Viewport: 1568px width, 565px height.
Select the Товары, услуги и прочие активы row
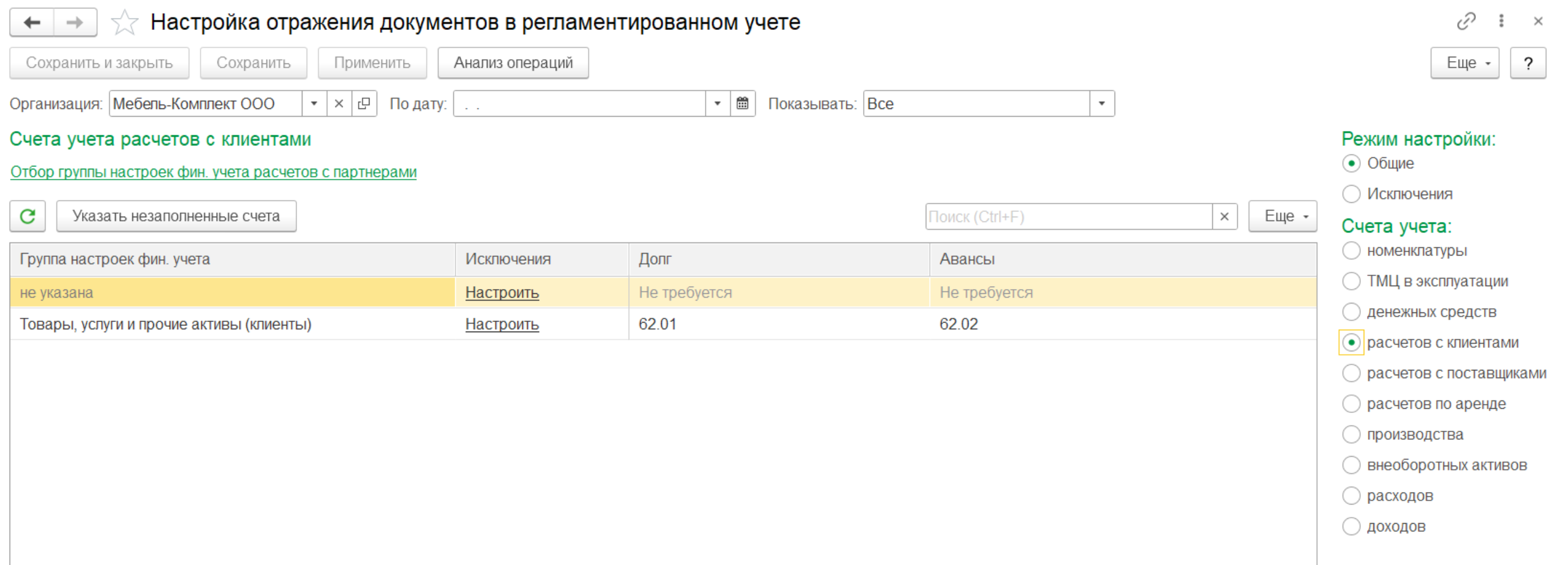165,324
